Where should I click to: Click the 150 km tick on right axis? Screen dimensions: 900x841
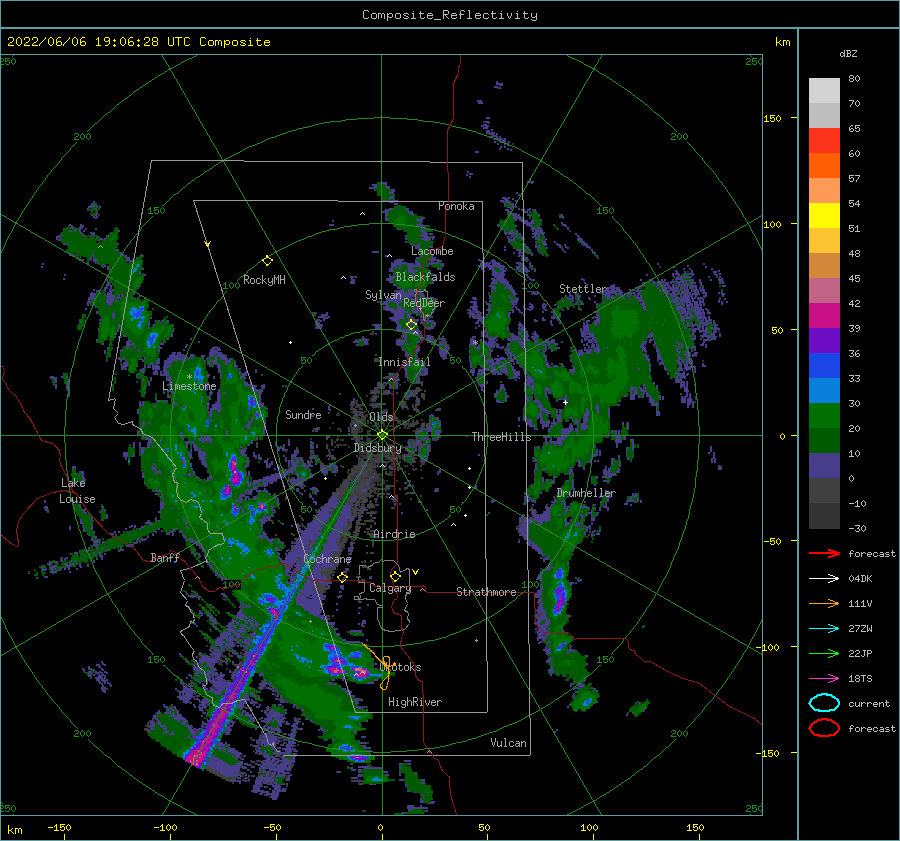[x=772, y=118]
